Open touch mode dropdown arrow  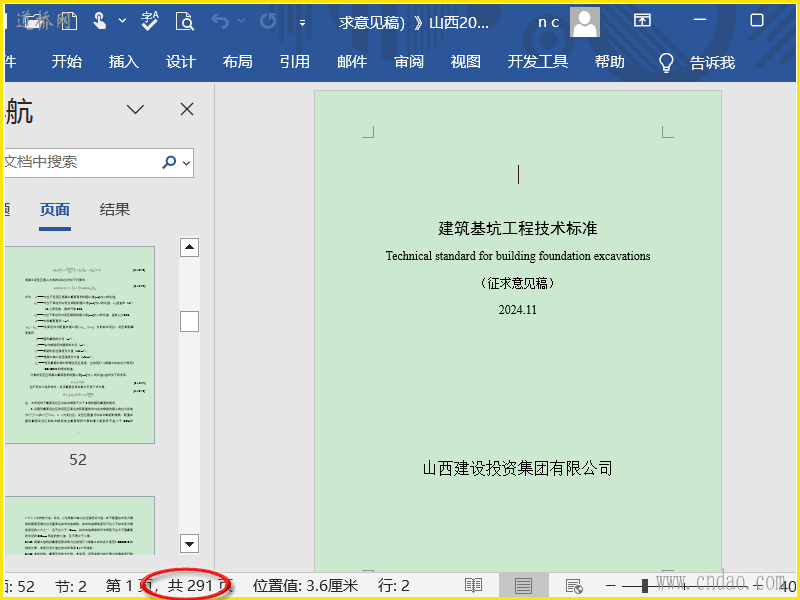122,21
